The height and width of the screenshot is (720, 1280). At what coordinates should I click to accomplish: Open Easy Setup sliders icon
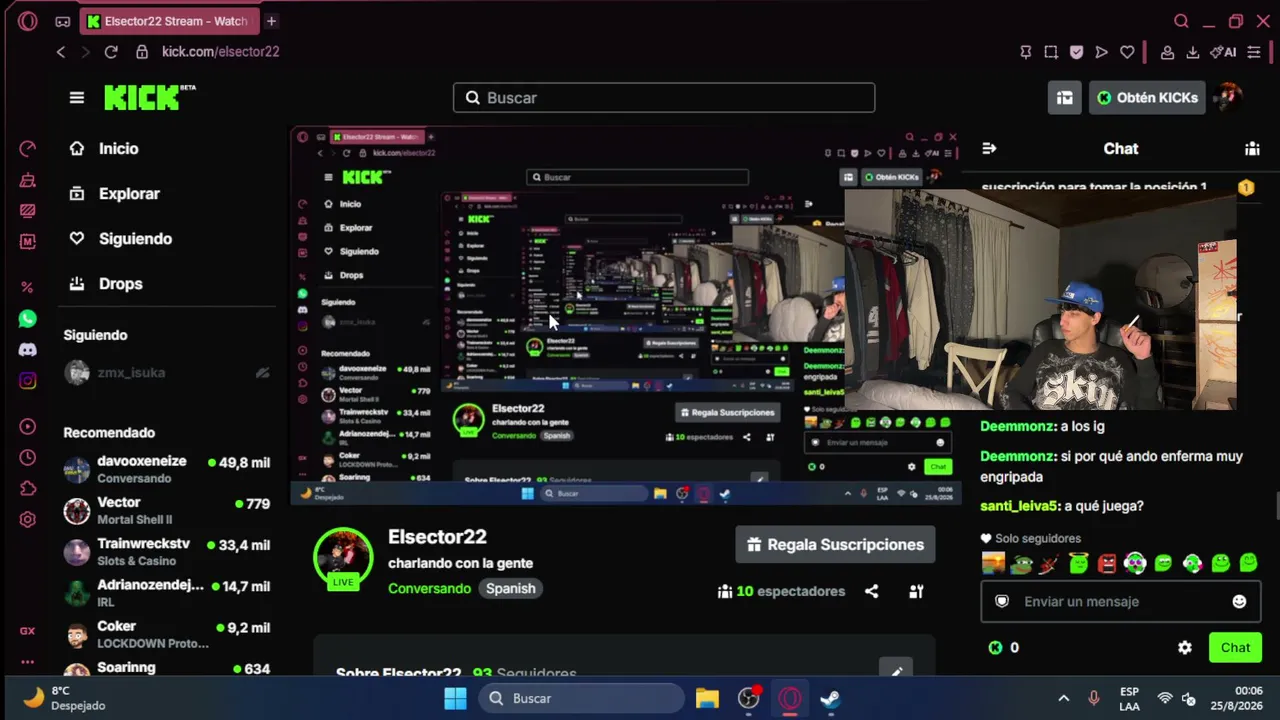pos(1254,52)
